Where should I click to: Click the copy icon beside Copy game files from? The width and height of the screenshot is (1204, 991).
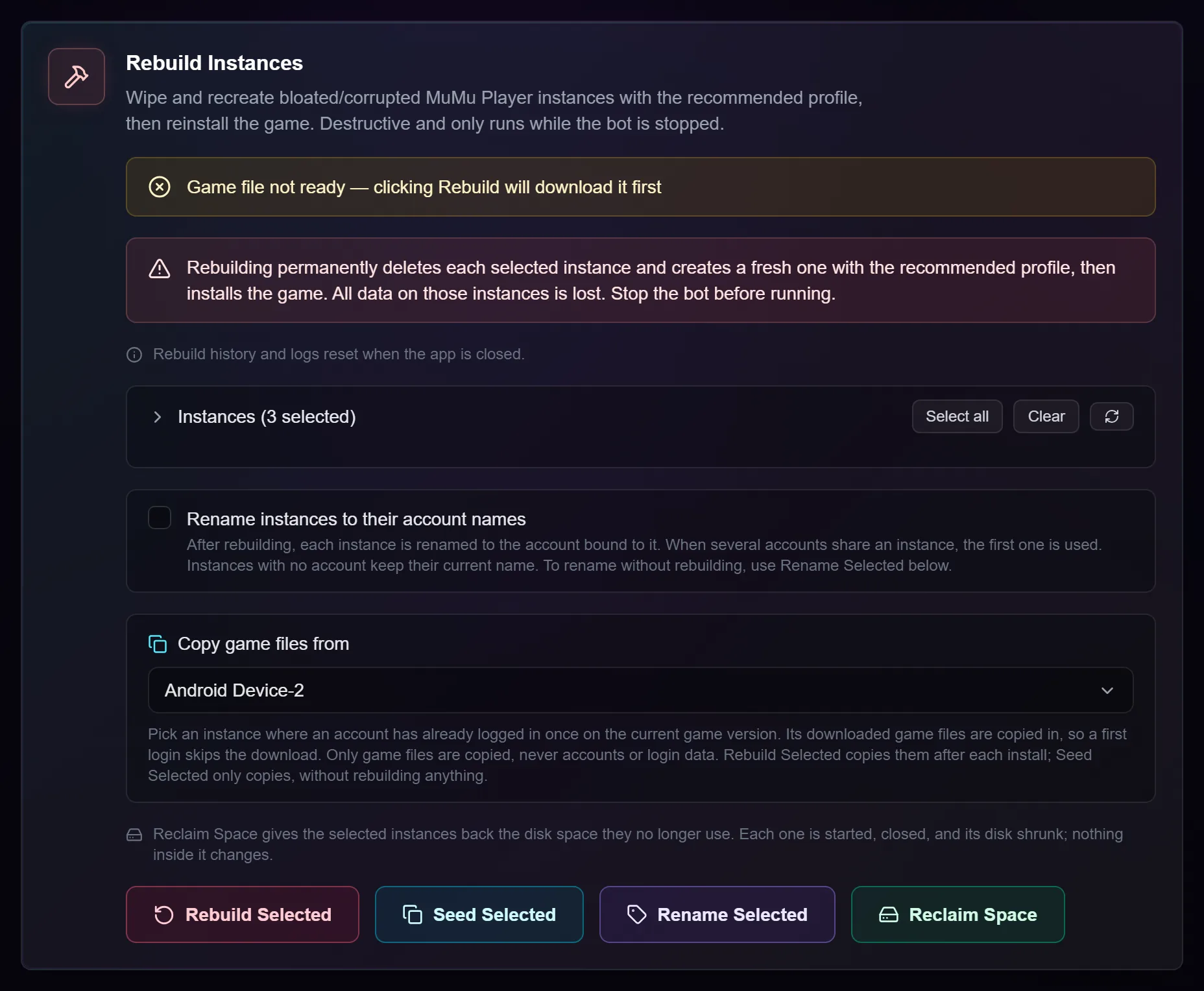click(158, 644)
